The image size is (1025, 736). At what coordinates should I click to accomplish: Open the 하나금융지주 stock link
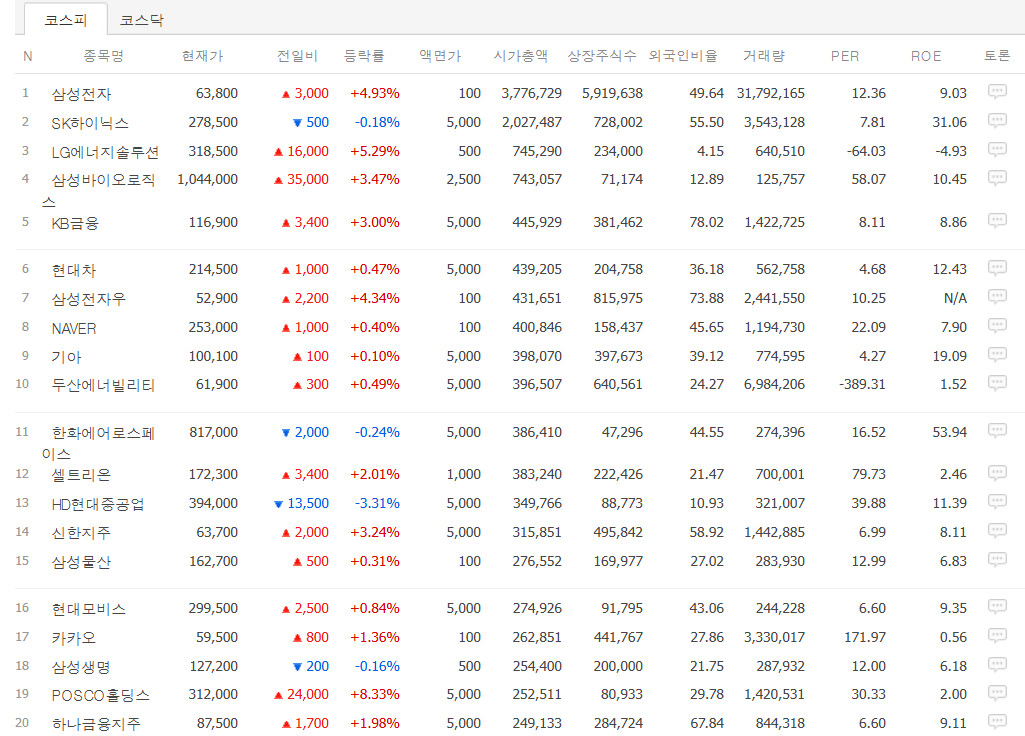pyautogui.click(x=95, y=724)
